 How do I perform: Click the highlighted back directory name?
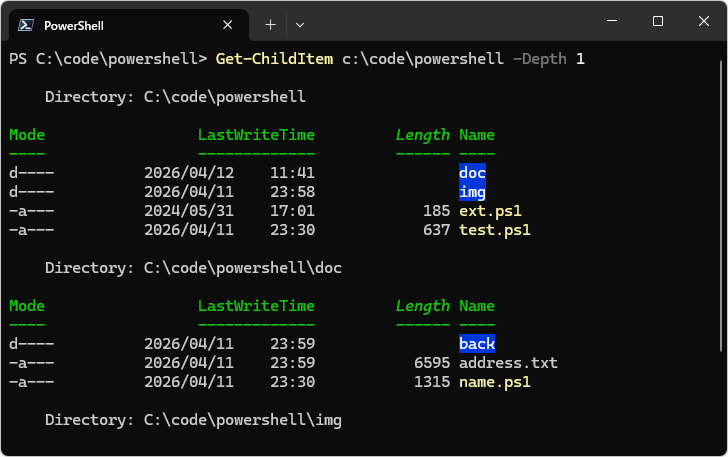pos(477,344)
